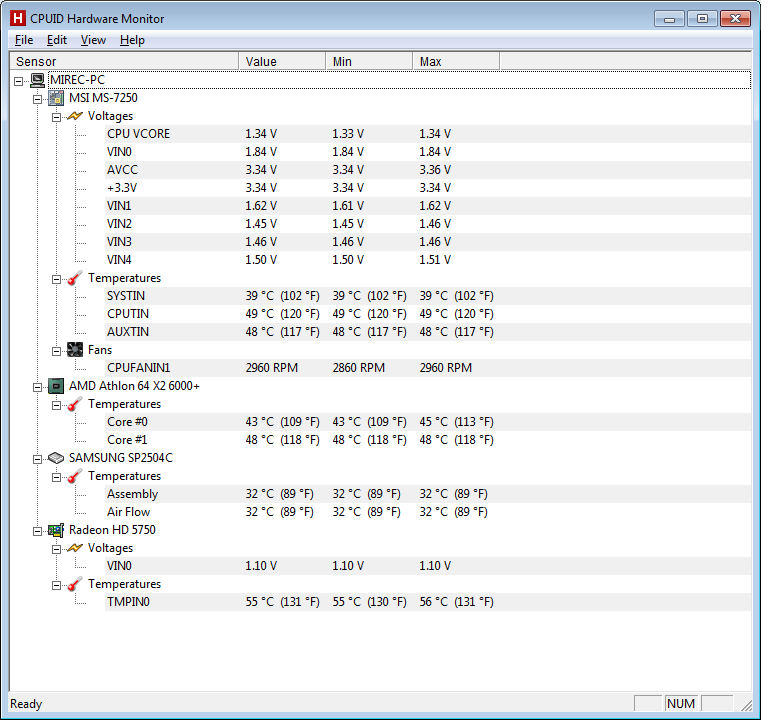This screenshot has height=720, width=768.
Task: Click the MIREC-PC computer icon
Action: 37,80
